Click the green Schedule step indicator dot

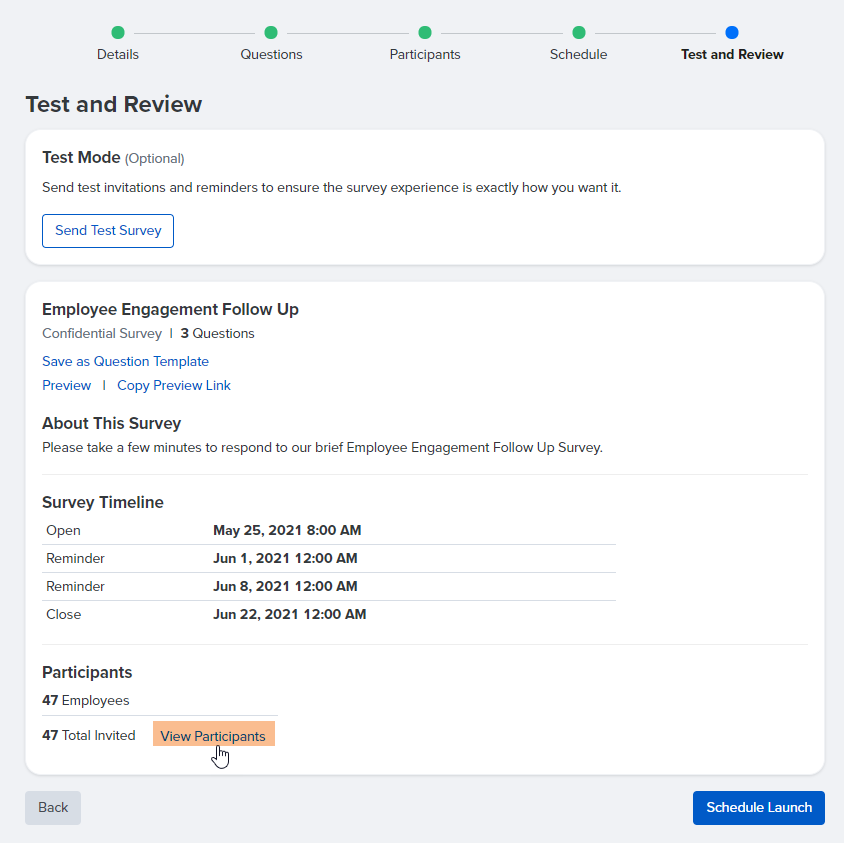click(578, 32)
